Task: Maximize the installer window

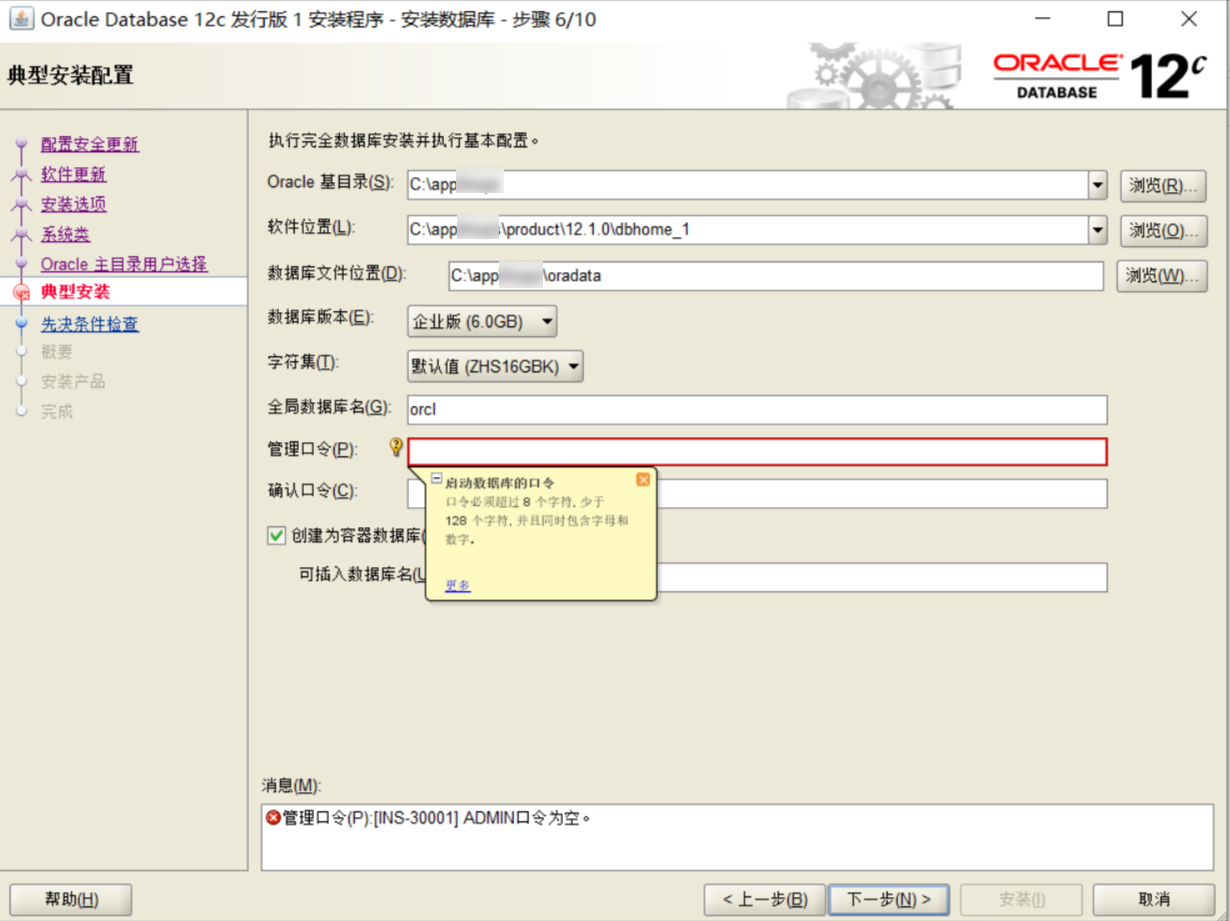Action: point(1115,19)
